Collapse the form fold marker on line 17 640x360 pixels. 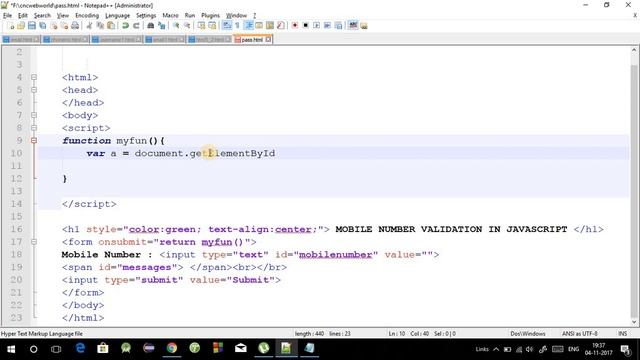coord(34,242)
